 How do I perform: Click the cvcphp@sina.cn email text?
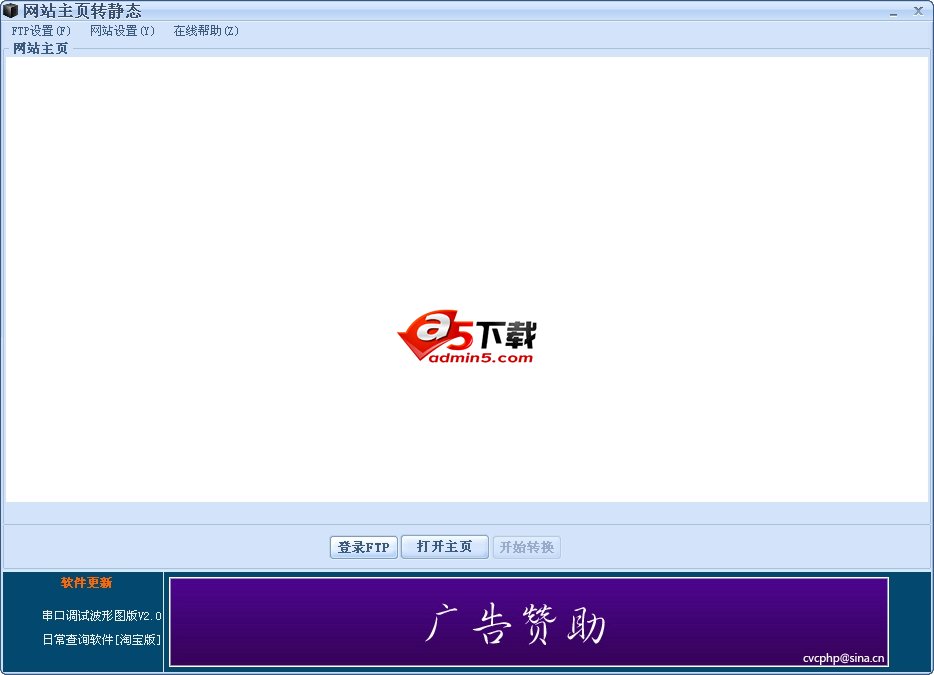(843, 658)
